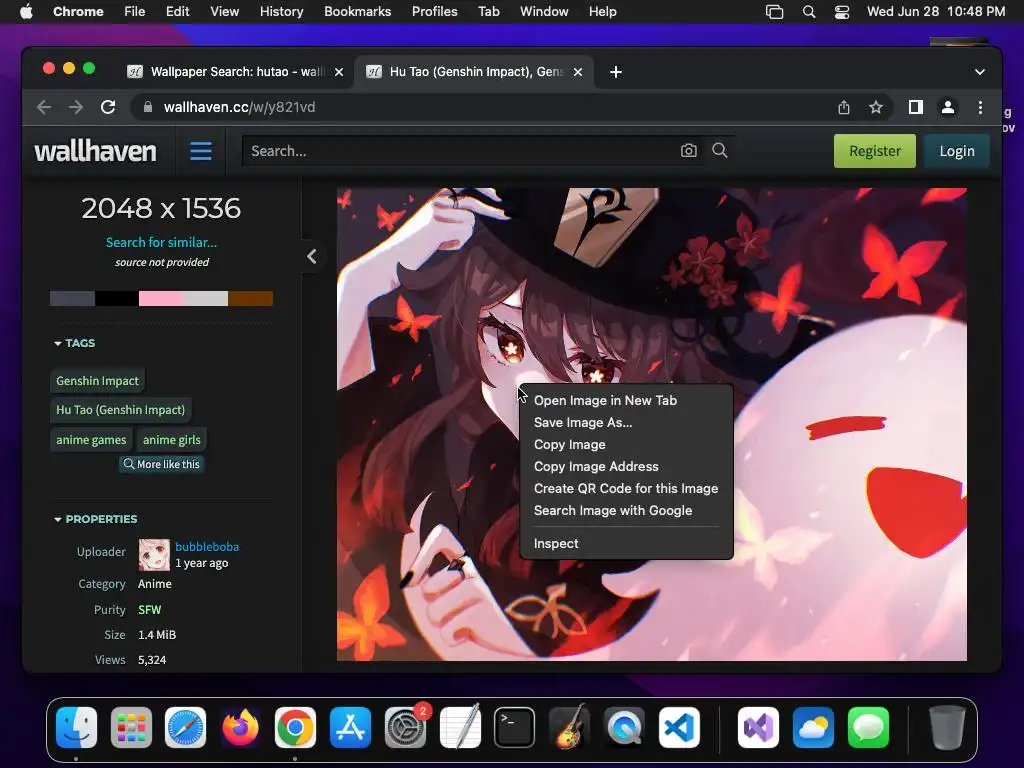Open the Bookmarks menu
1024x768 pixels.
[357, 12]
